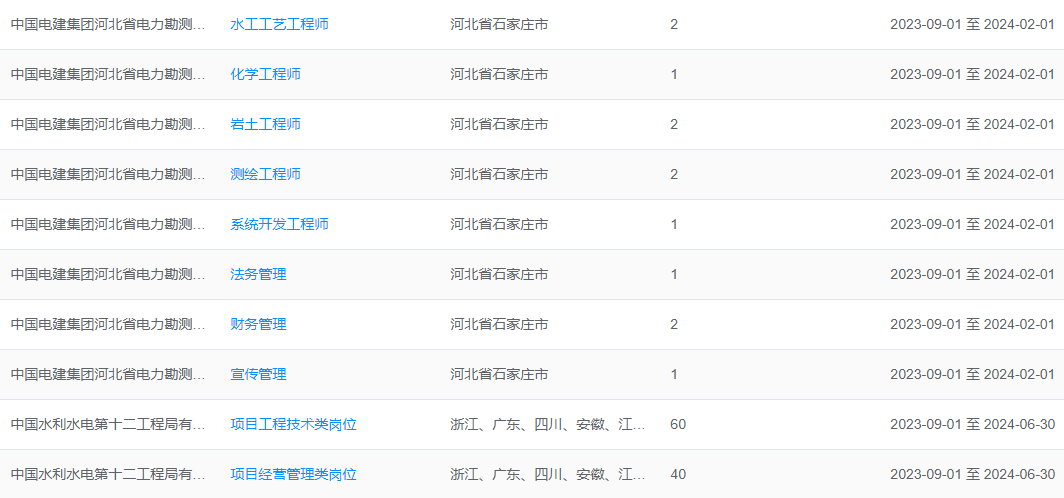Open the 化学工程师 job link
Viewport: 1064px width, 498px height.
click(265, 75)
